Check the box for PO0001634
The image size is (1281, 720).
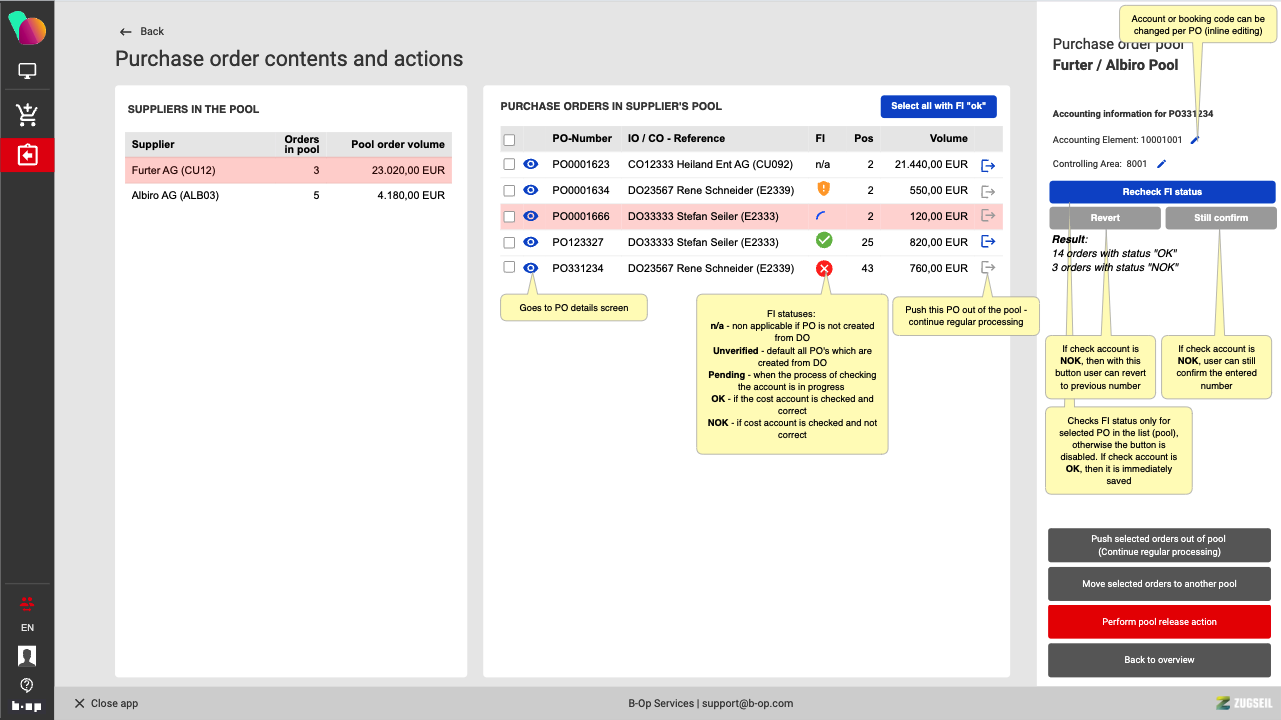509,190
